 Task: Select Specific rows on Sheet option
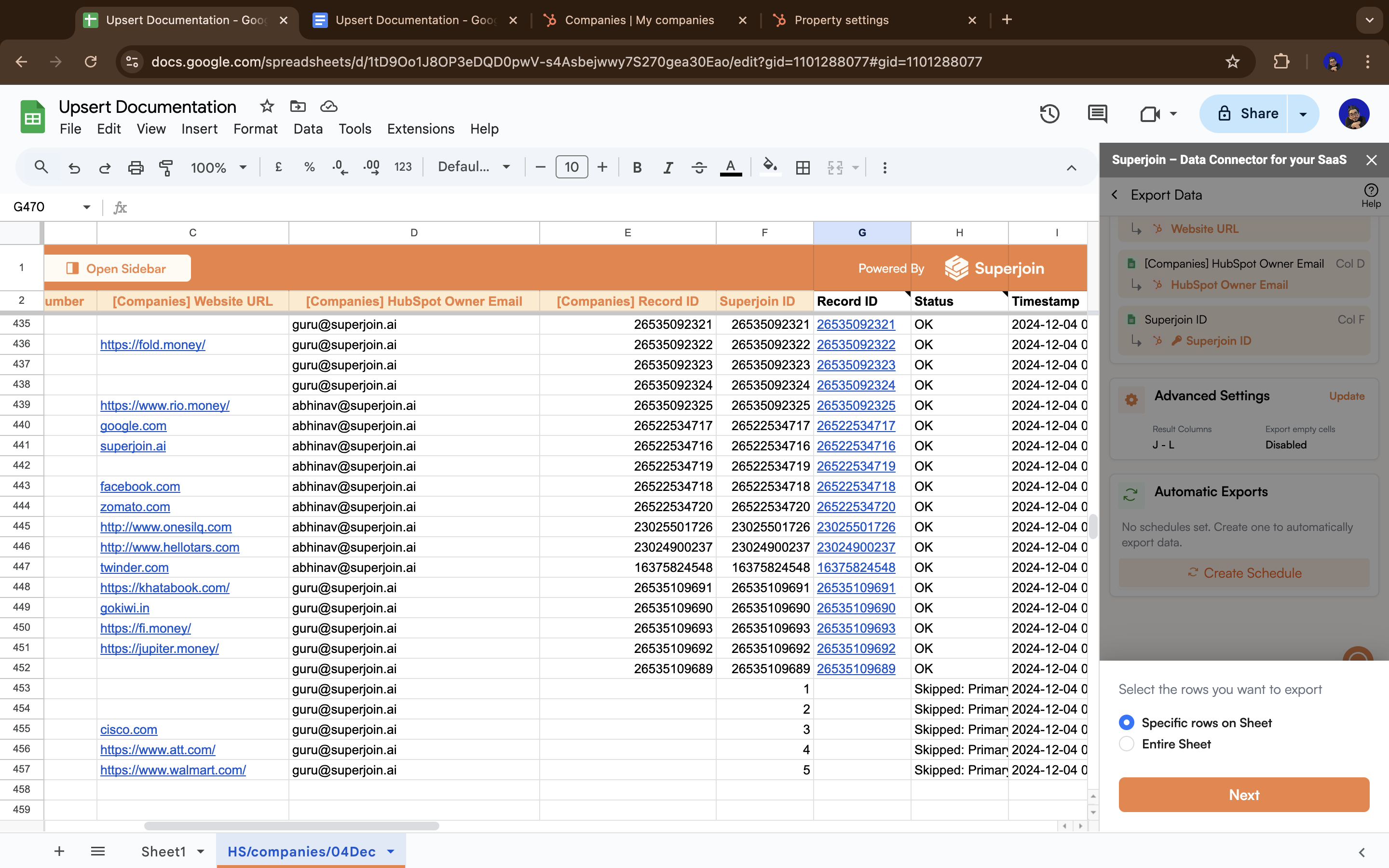point(1127,722)
